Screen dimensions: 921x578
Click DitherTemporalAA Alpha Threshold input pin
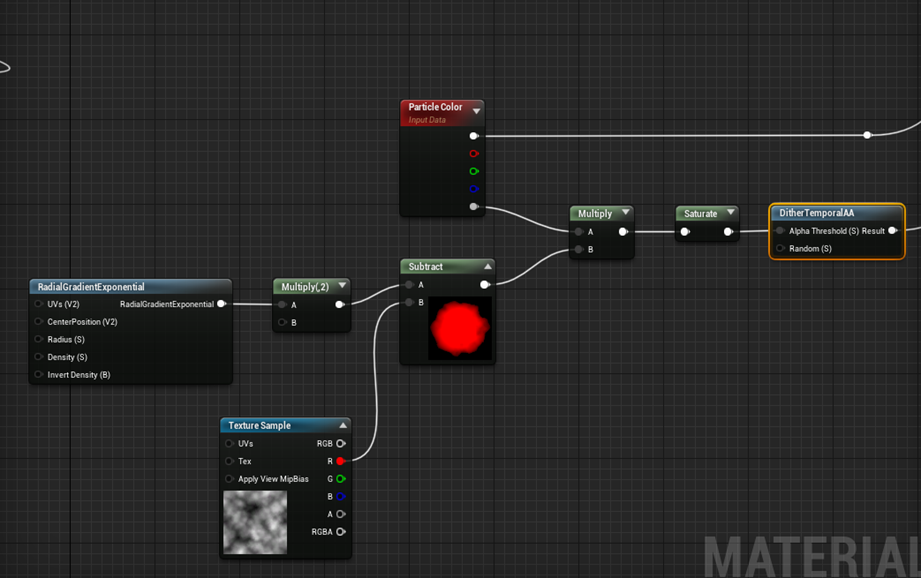point(780,231)
